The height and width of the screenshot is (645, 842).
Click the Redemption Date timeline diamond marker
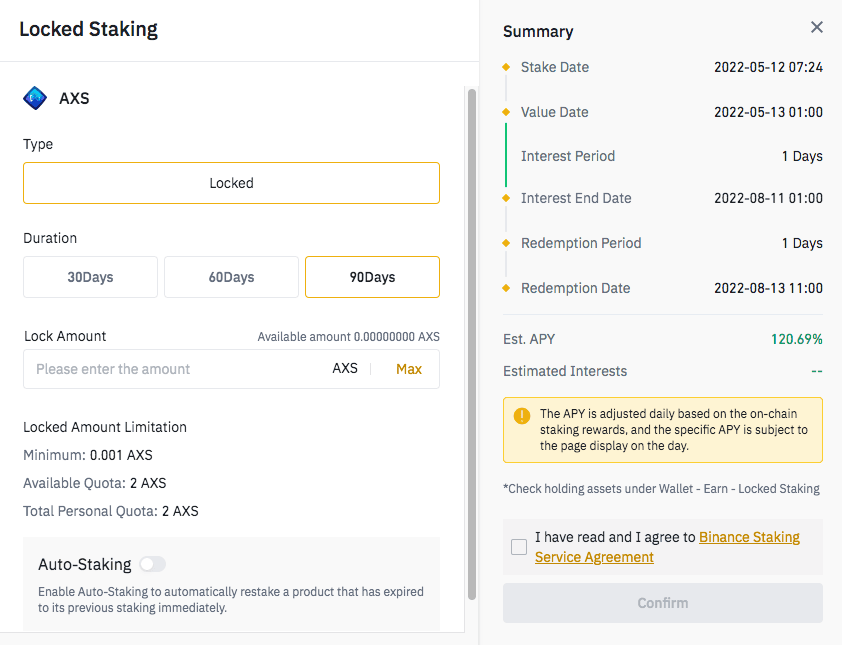tap(506, 288)
